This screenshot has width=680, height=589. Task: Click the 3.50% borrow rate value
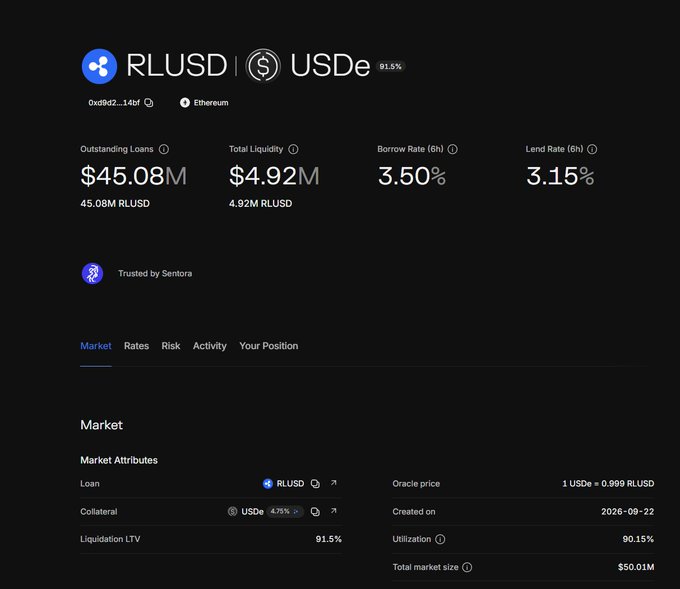click(x=412, y=176)
